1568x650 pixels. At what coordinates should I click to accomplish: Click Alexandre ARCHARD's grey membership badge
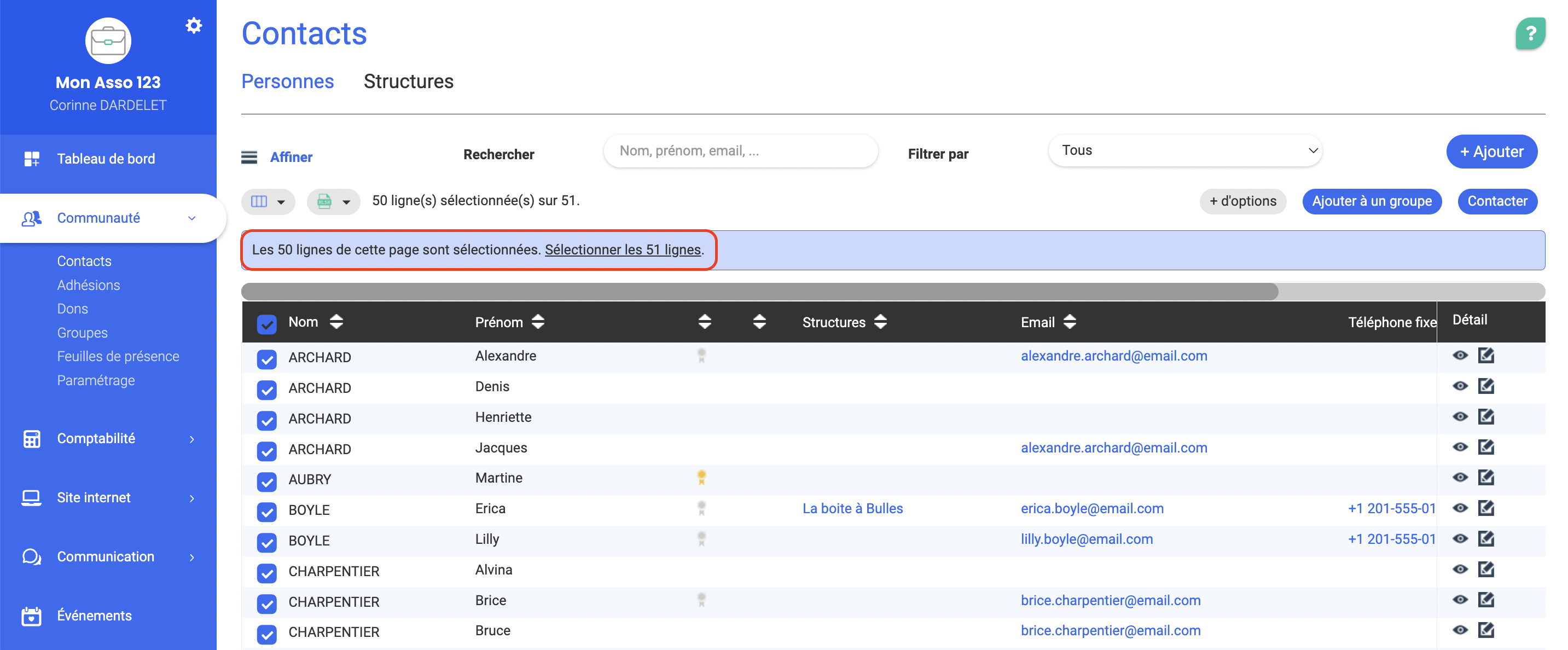point(701,356)
